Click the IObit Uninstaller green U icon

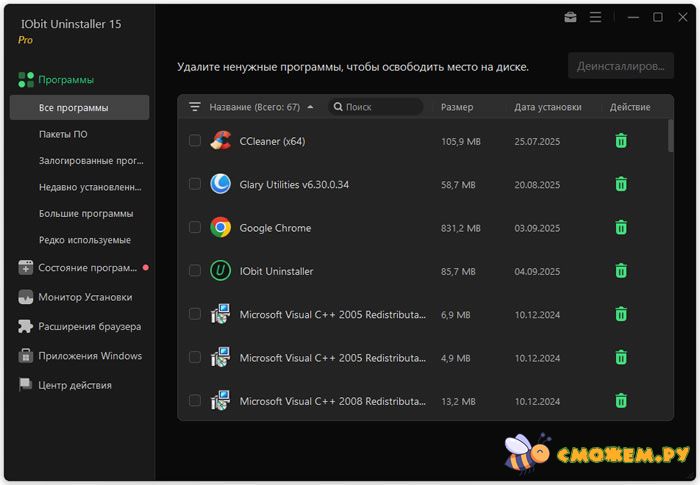tap(221, 270)
